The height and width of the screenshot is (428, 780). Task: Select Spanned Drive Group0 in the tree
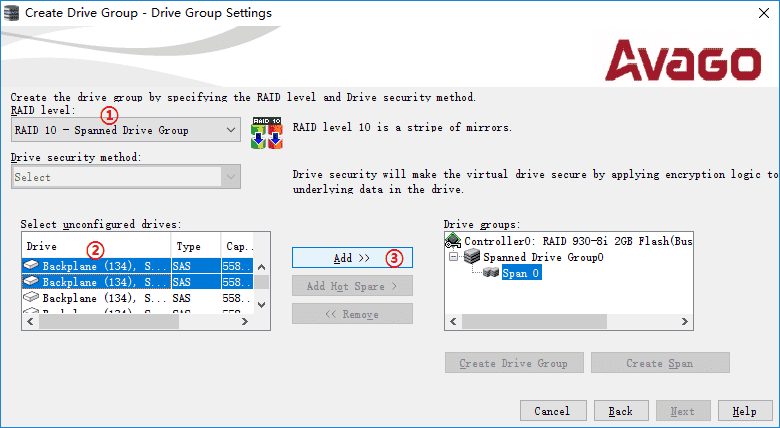(x=543, y=257)
